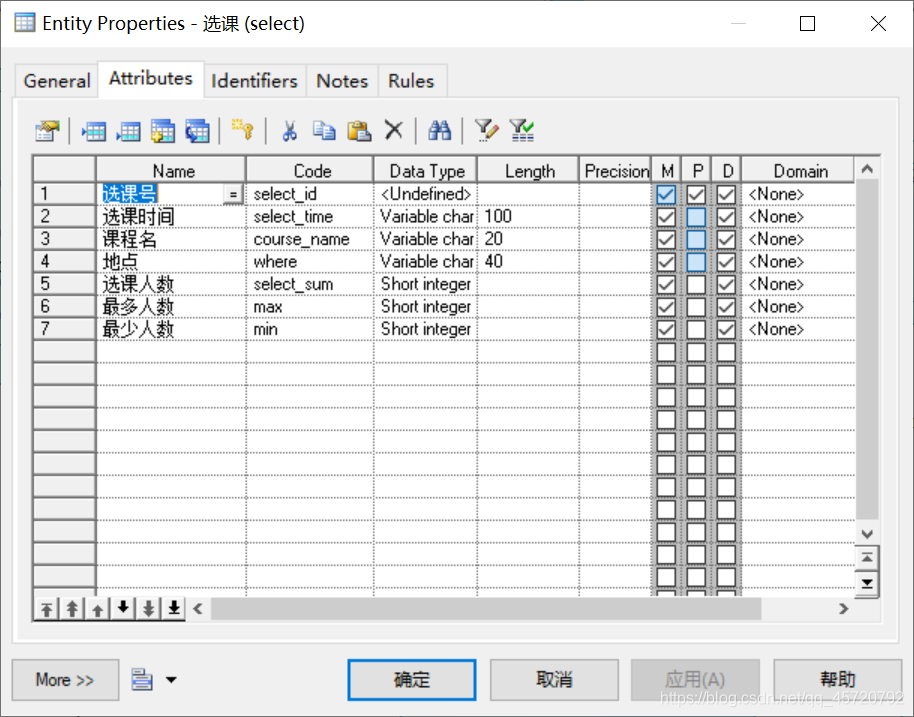
Task: Switch to the Identifiers tab
Action: pos(254,80)
